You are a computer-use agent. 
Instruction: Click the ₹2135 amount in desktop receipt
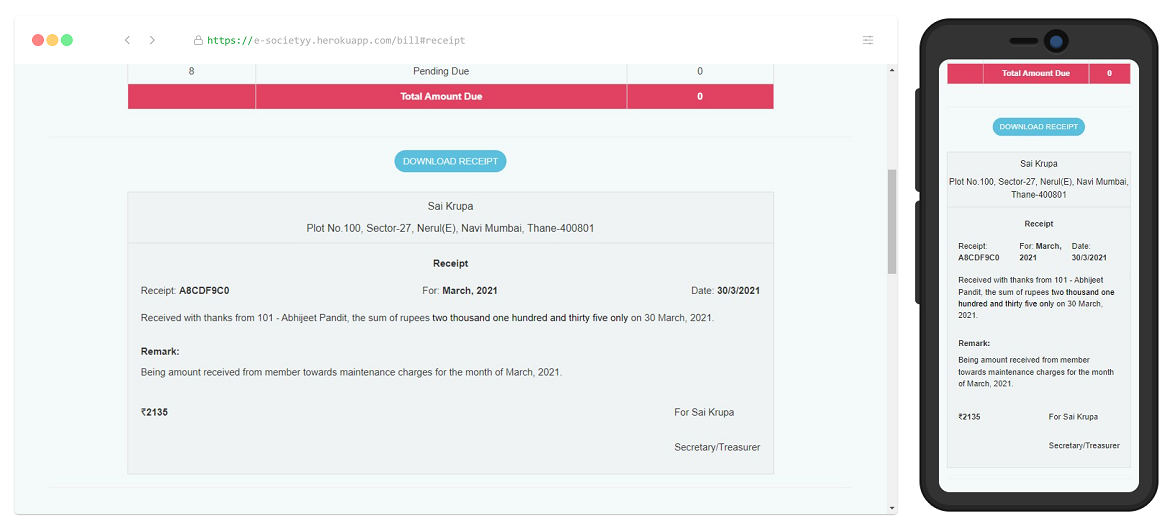coord(154,412)
